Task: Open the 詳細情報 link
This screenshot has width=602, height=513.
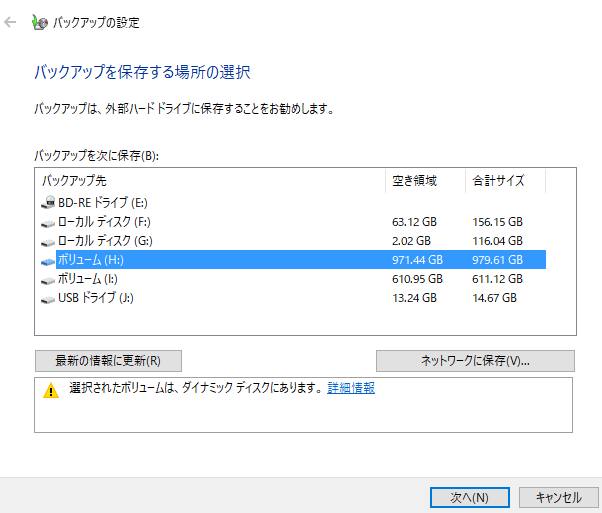Action: (x=351, y=388)
